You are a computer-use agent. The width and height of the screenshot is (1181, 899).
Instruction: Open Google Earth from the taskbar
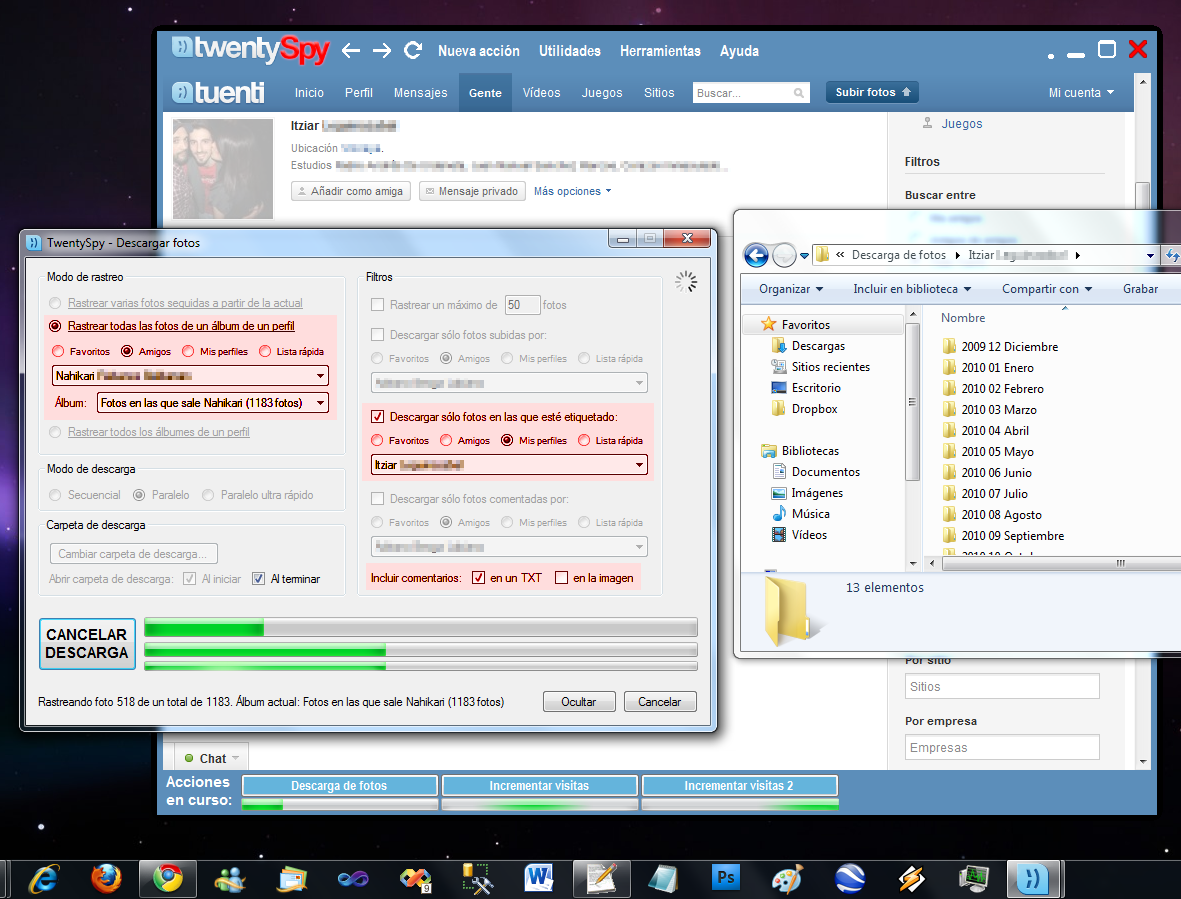[x=849, y=879]
